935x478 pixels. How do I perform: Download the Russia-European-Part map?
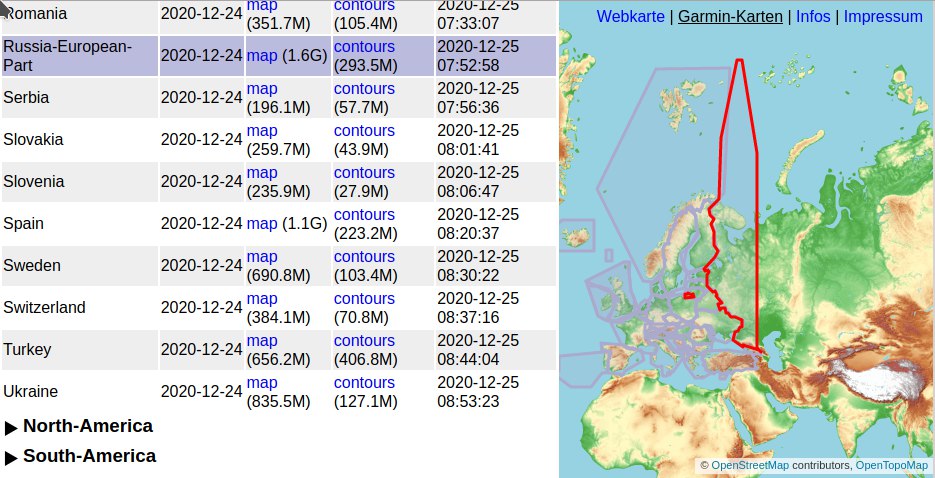tap(262, 55)
